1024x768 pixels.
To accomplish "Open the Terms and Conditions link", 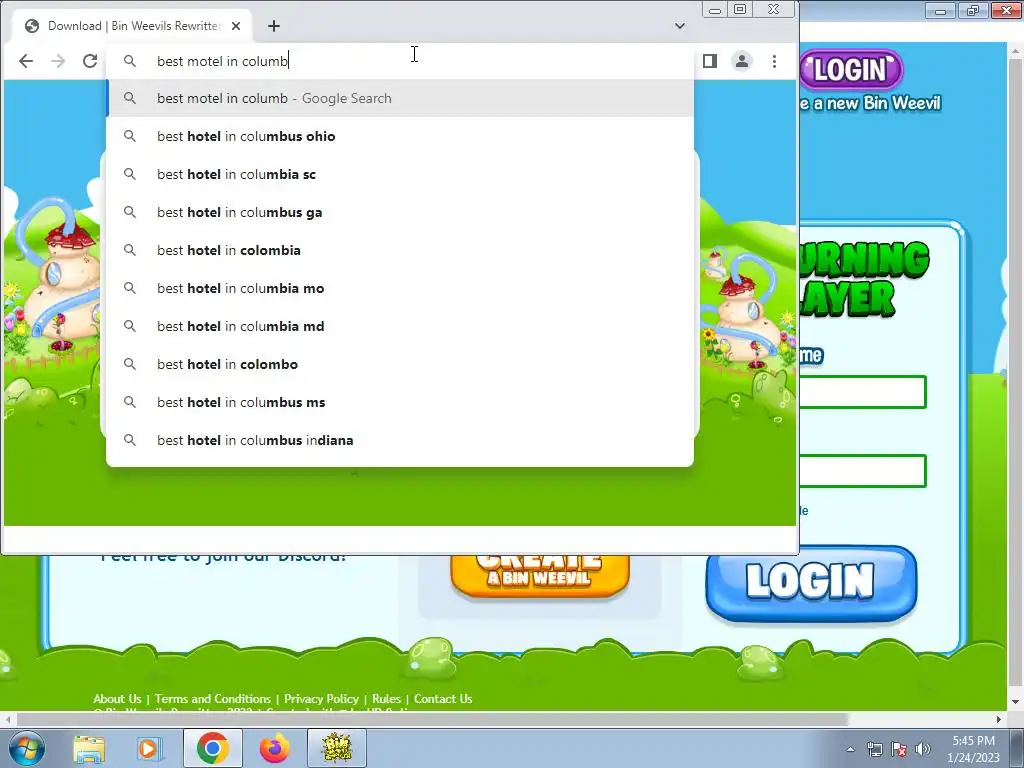I will [212, 699].
